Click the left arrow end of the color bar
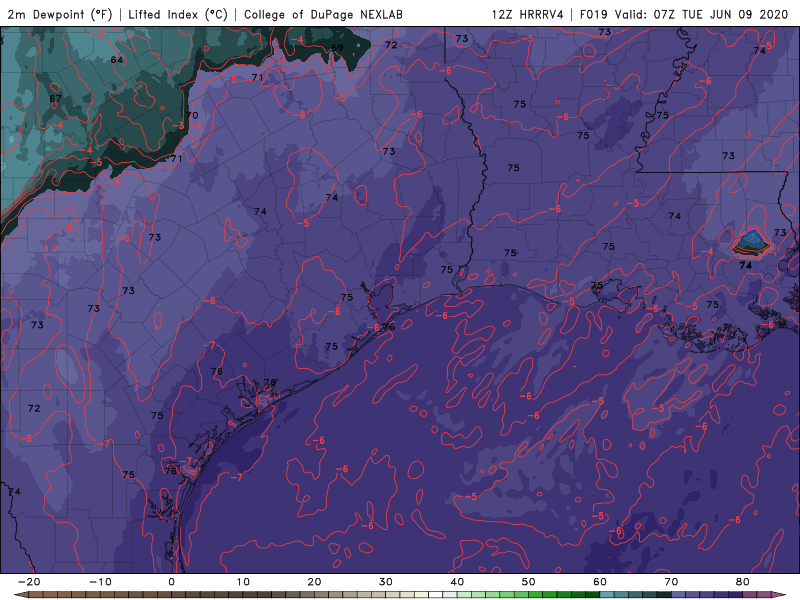 pos(19,595)
